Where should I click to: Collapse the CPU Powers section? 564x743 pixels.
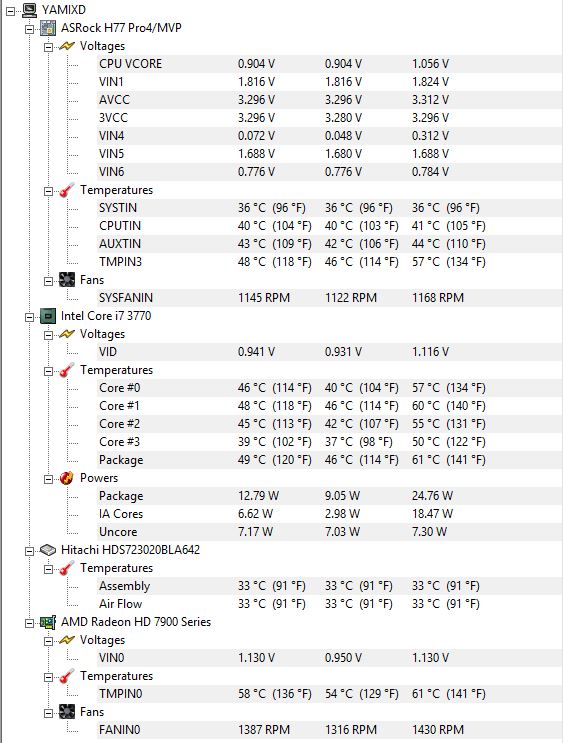[x=48, y=479]
